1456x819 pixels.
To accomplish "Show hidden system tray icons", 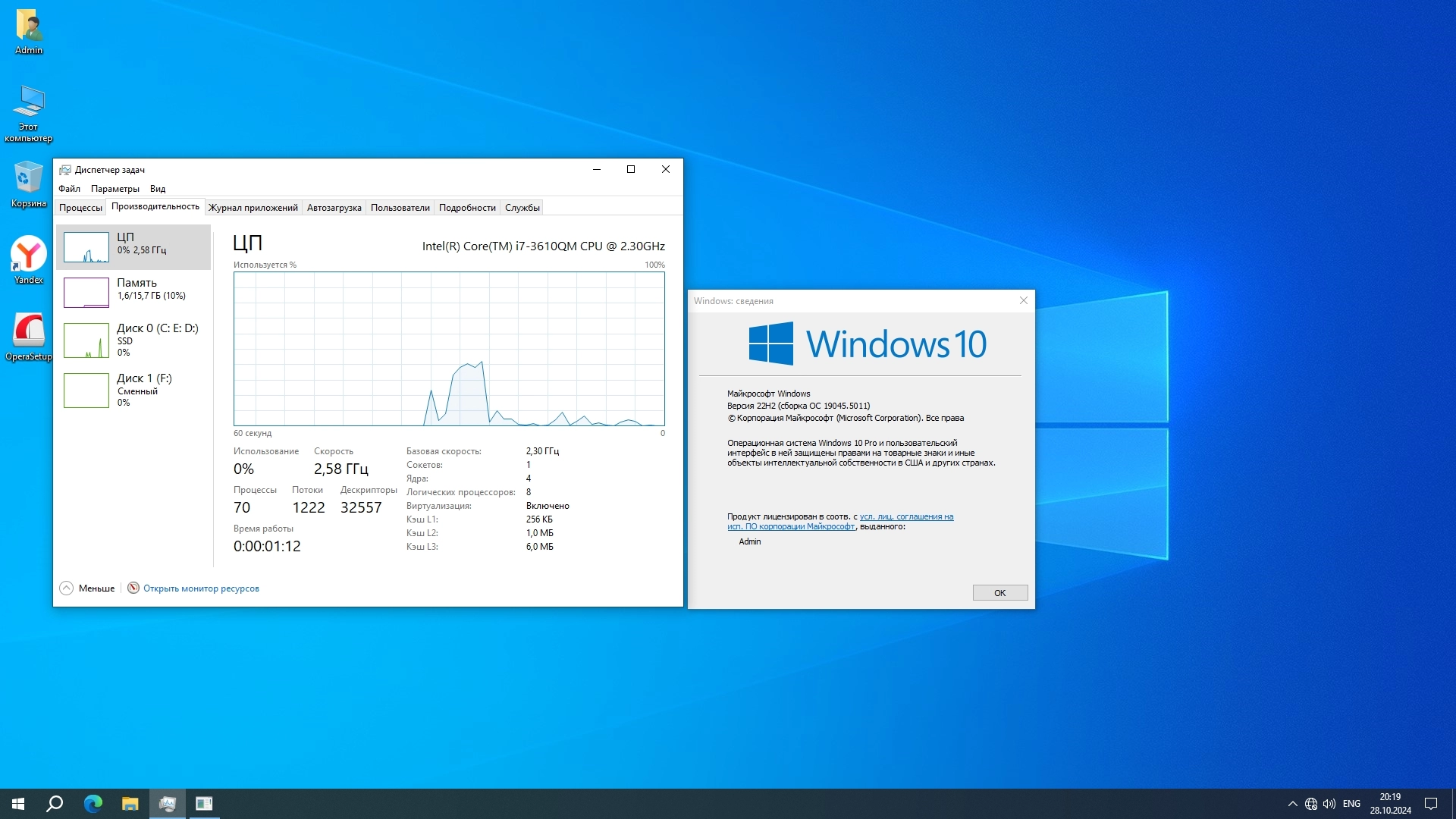I will click(1292, 804).
